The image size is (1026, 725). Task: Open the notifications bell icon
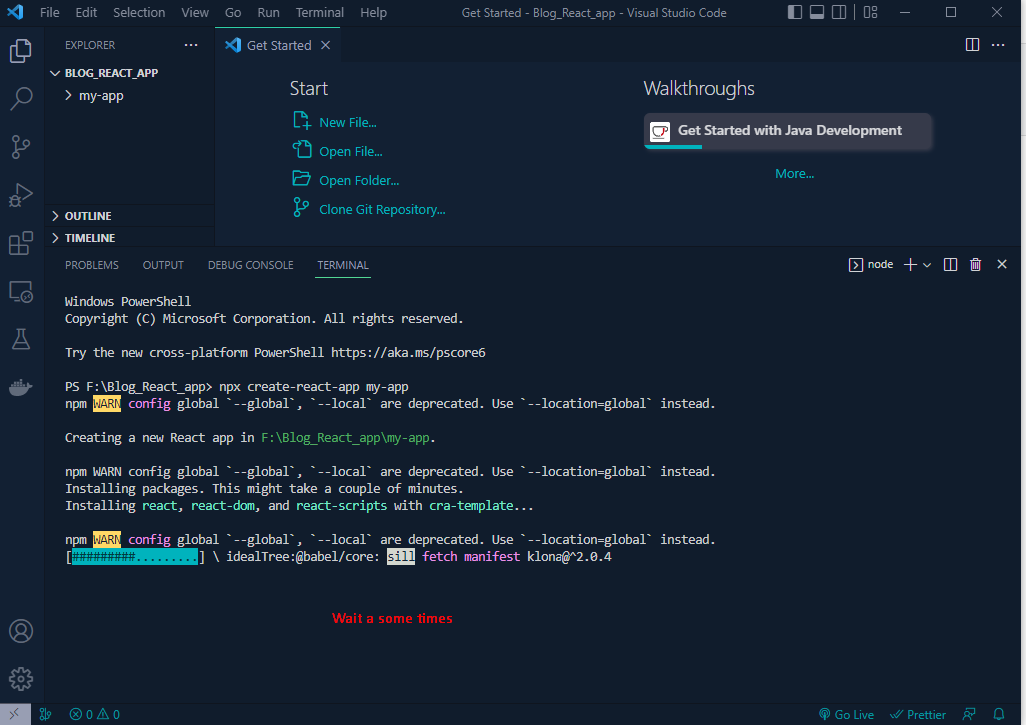(999, 715)
